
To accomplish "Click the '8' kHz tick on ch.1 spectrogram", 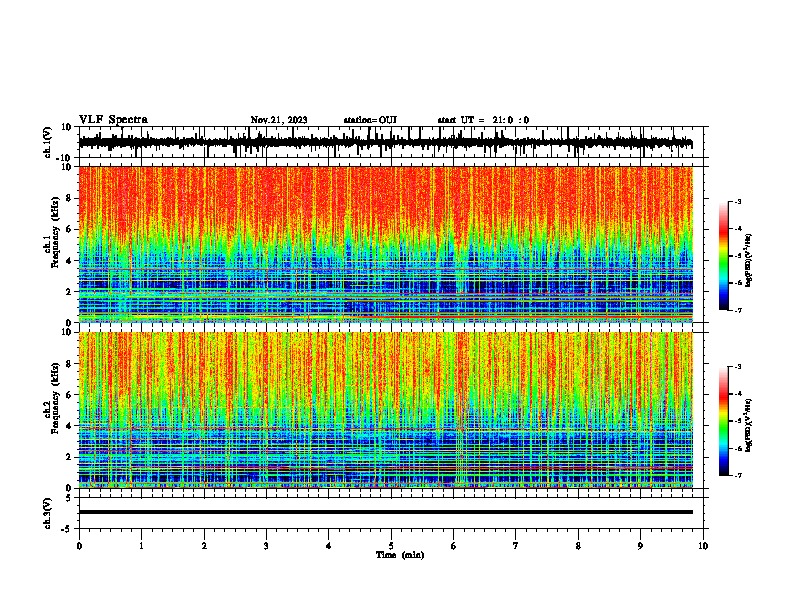I will click(70, 198).
